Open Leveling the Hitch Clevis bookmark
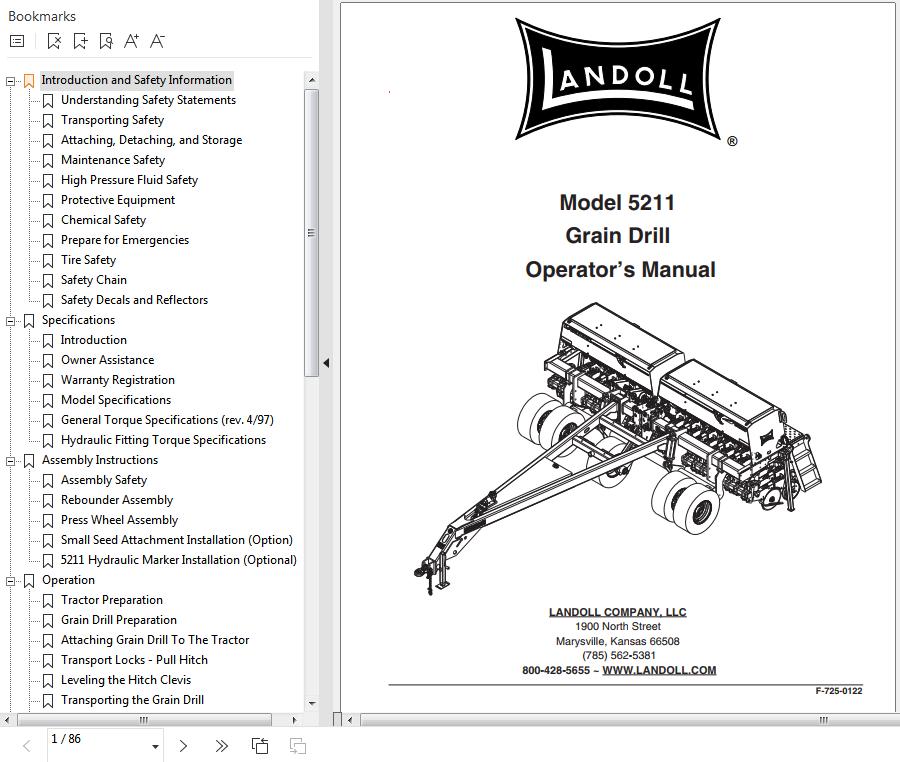 click(x=126, y=680)
